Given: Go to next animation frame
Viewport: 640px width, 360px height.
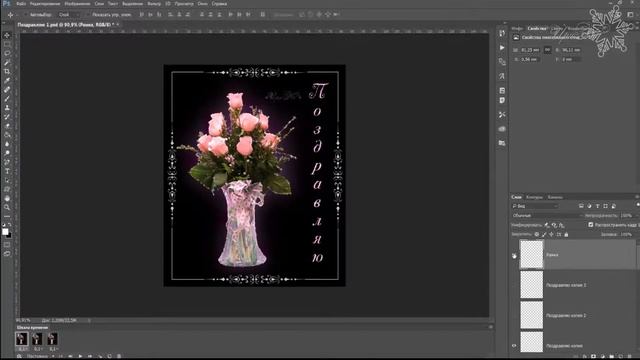Looking at the screenshot, I should tap(90, 356).
